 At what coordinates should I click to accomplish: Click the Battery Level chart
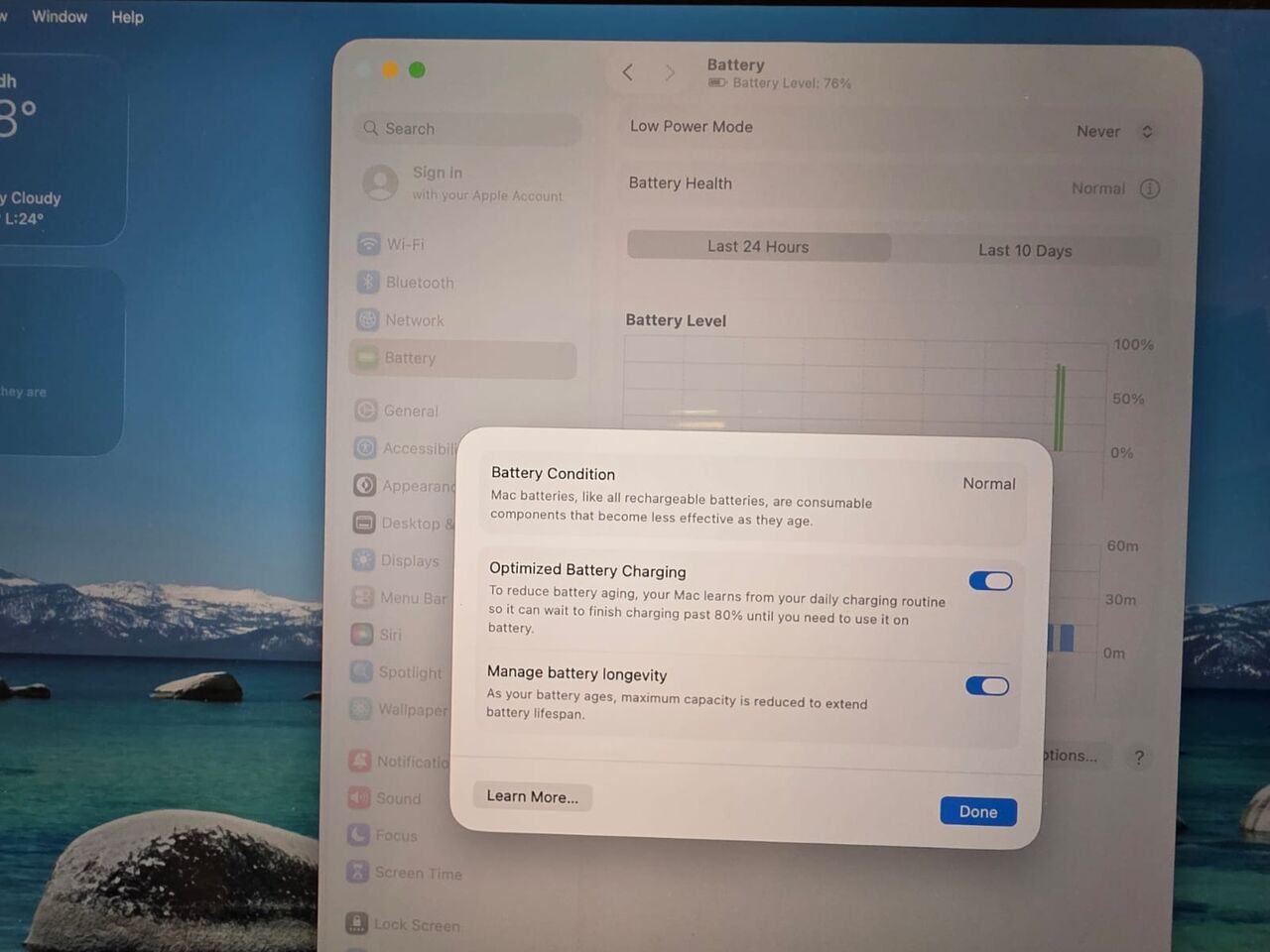point(864,395)
